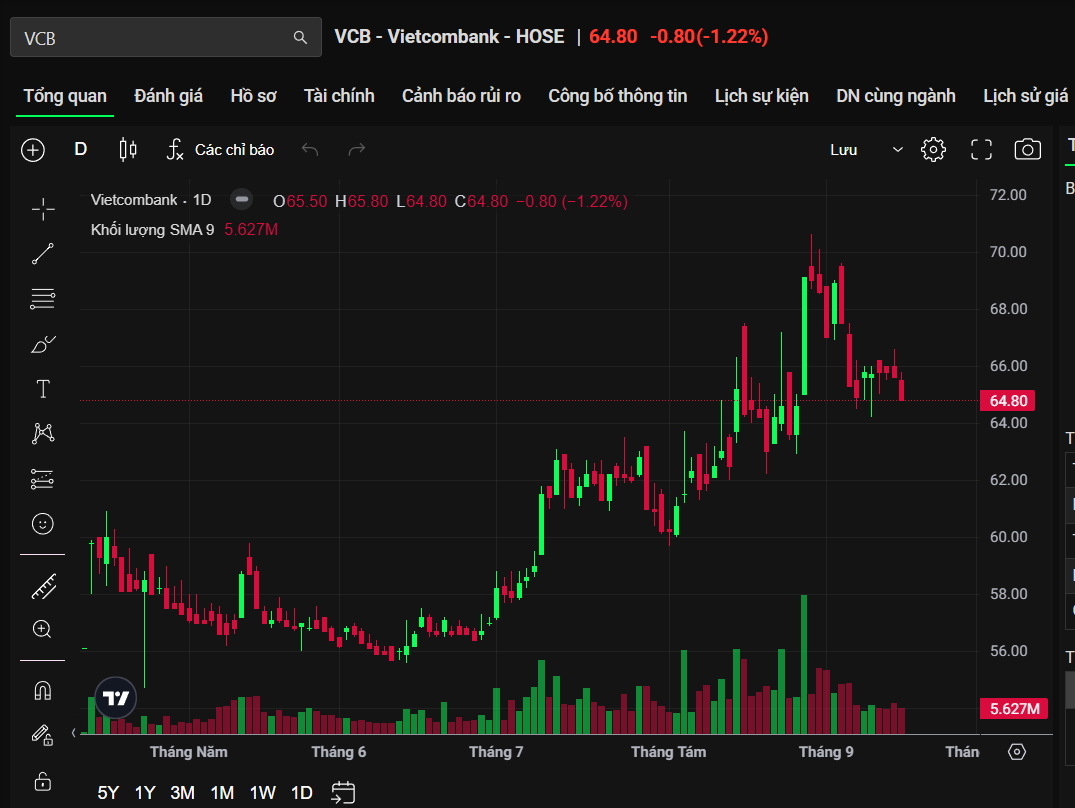
Task: Click the Tháng 9 time axis label
Action: coord(826,752)
